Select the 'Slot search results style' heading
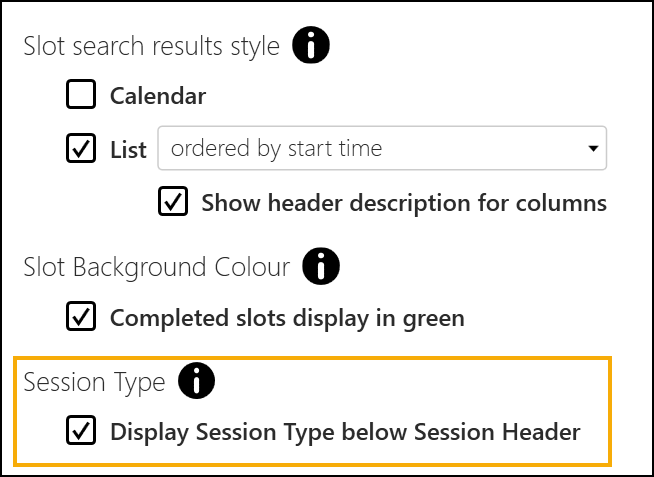Viewport: 654px width, 477px height. (151, 47)
